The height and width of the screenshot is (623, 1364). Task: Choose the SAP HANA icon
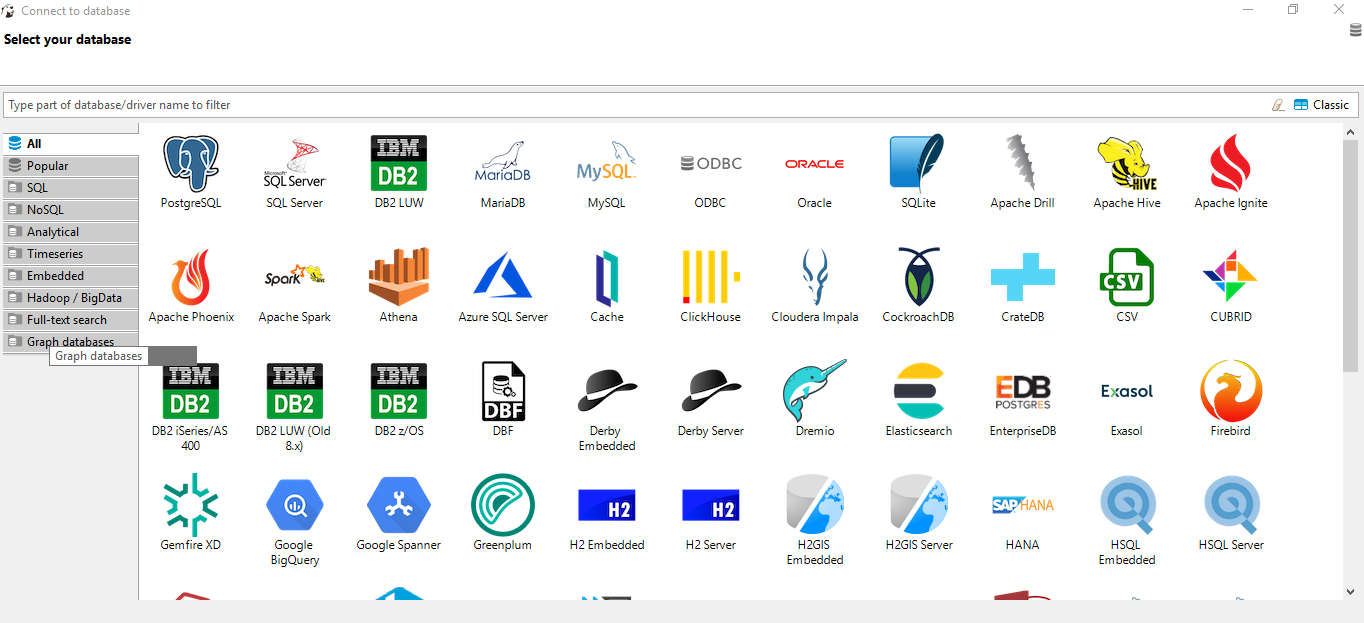tap(1022, 506)
